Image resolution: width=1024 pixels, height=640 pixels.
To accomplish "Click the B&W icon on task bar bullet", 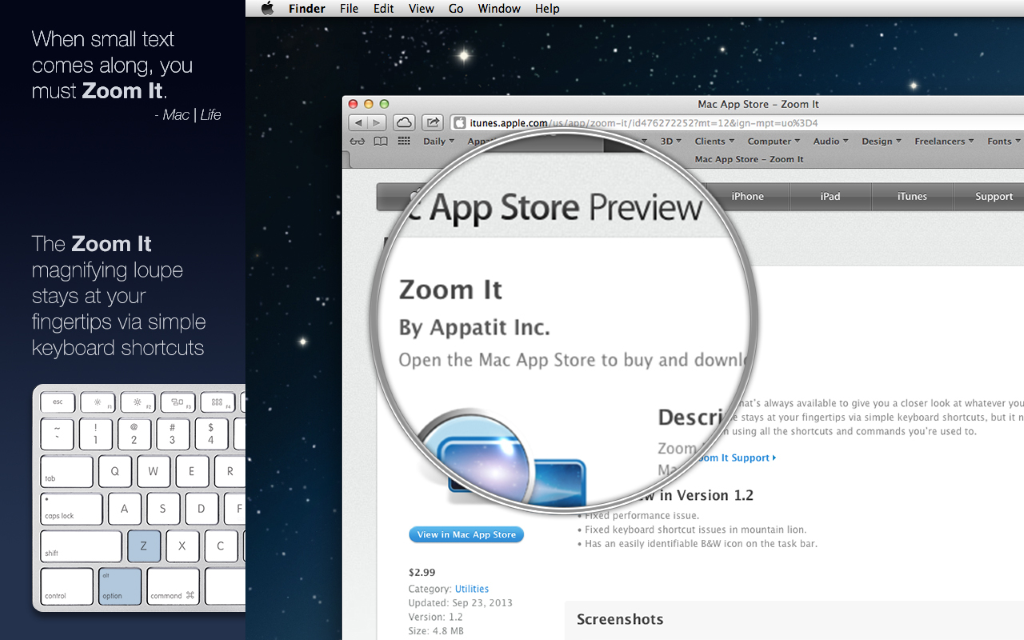I will point(697,543).
